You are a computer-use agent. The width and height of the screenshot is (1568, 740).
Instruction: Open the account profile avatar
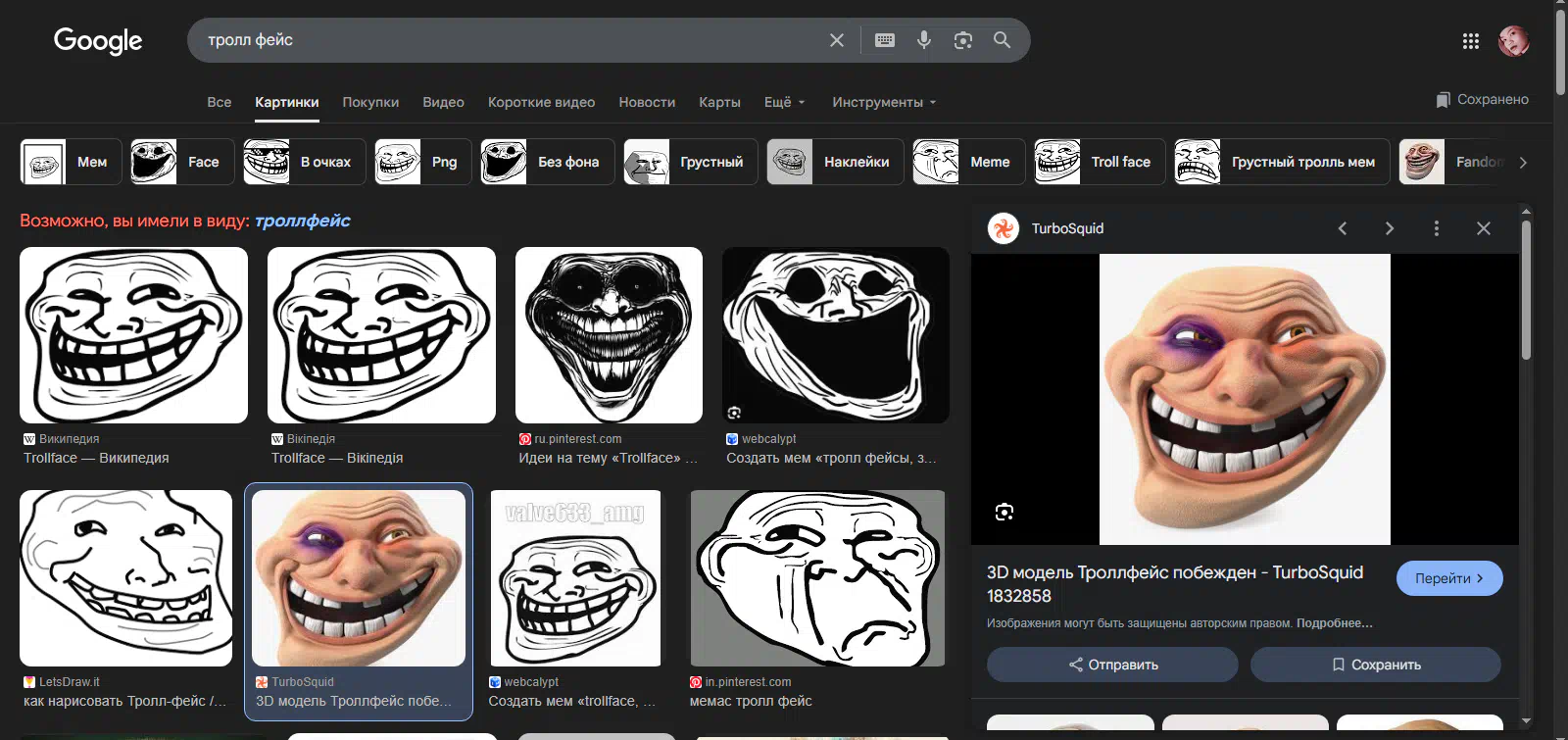pyautogui.click(x=1514, y=41)
